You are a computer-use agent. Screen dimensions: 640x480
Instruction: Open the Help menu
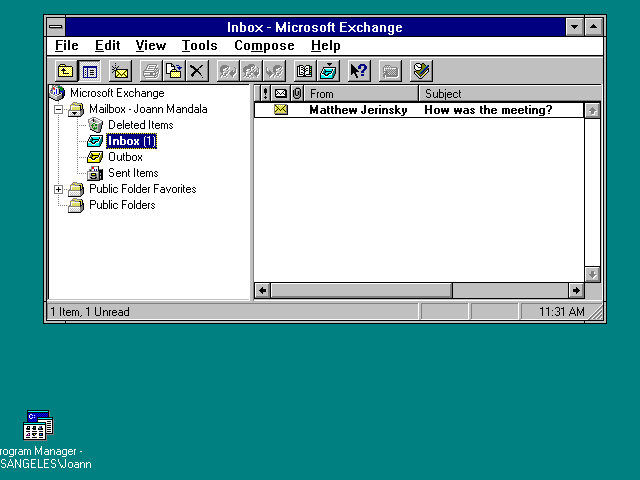tap(325, 45)
